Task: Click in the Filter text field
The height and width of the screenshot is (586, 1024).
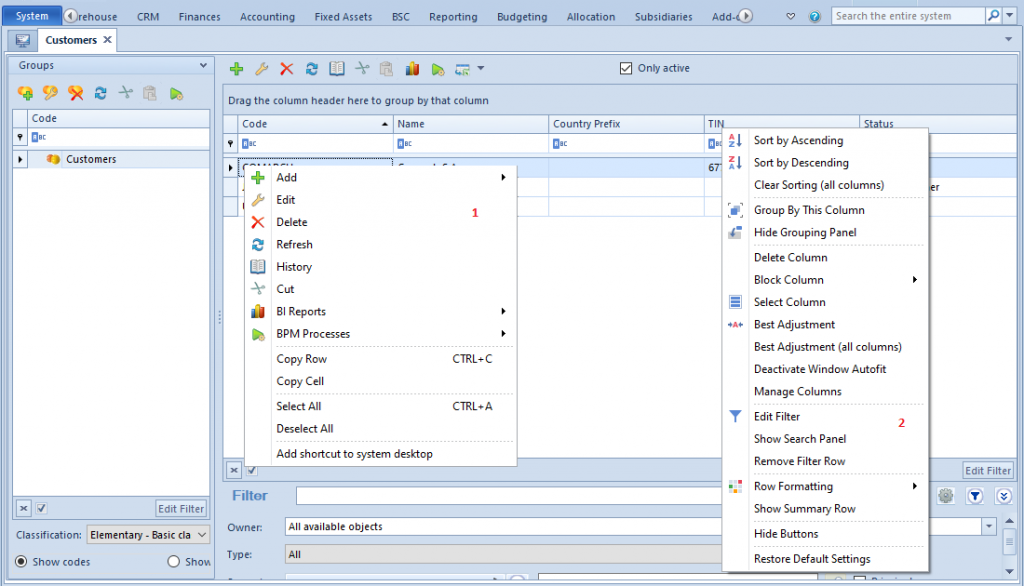Action: tap(508, 496)
